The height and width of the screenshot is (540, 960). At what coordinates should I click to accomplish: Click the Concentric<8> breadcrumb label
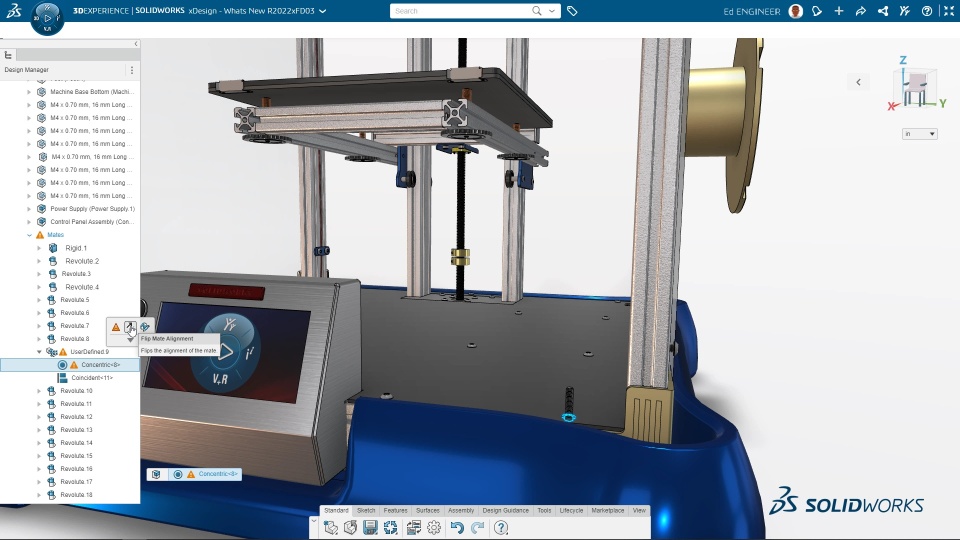(x=217, y=474)
